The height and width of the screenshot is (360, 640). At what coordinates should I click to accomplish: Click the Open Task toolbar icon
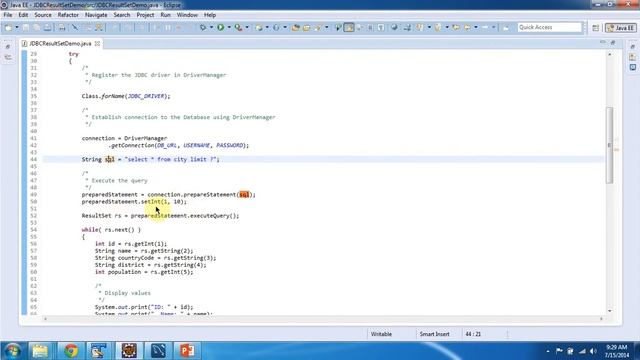tap(307, 27)
